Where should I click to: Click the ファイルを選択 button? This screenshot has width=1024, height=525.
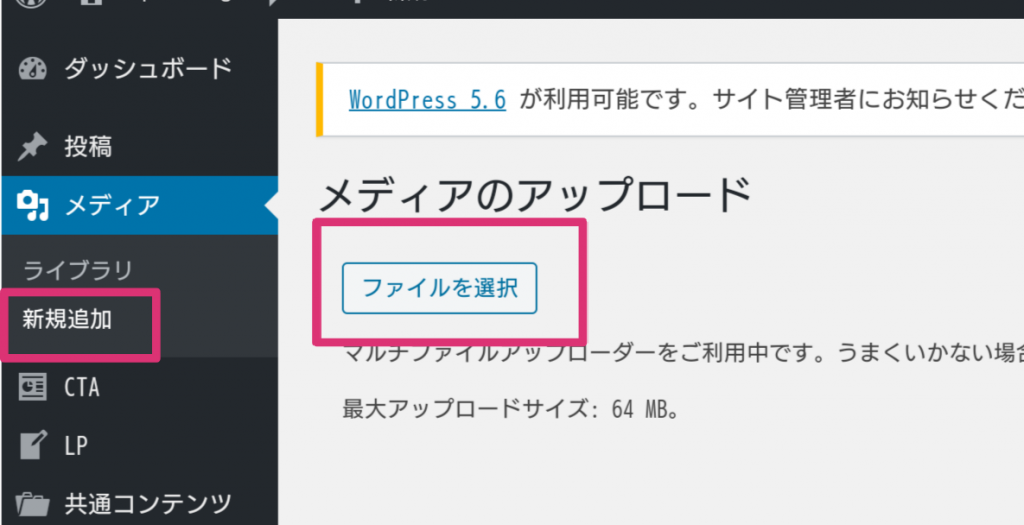click(440, 289)
